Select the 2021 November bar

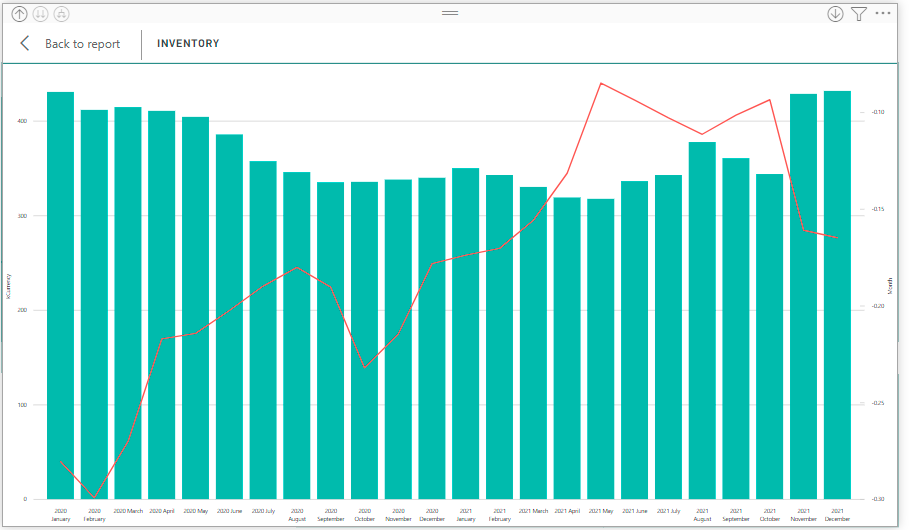click(803, 296)
